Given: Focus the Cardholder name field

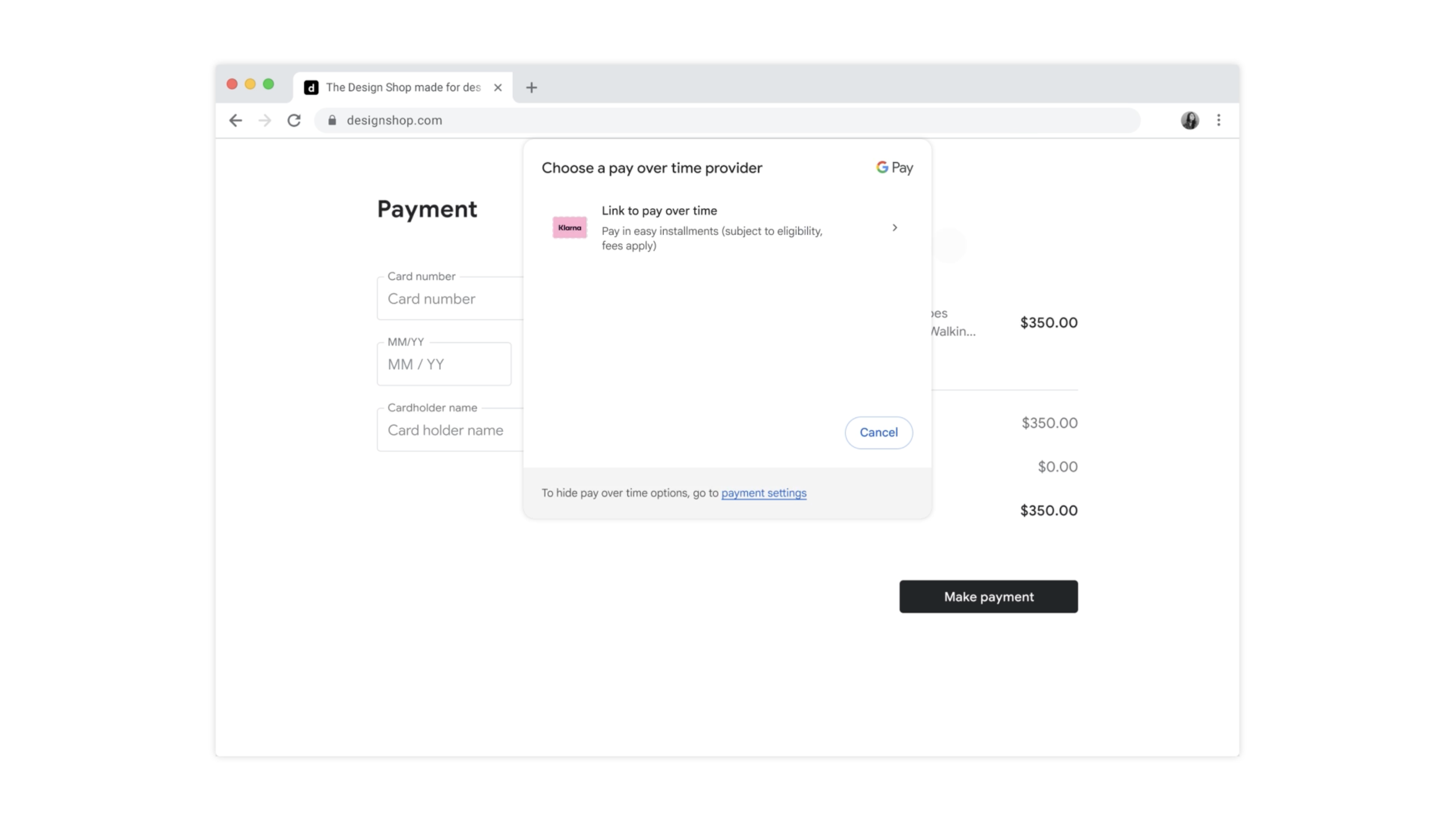Looking at the screenshot, I should point(450,430).
